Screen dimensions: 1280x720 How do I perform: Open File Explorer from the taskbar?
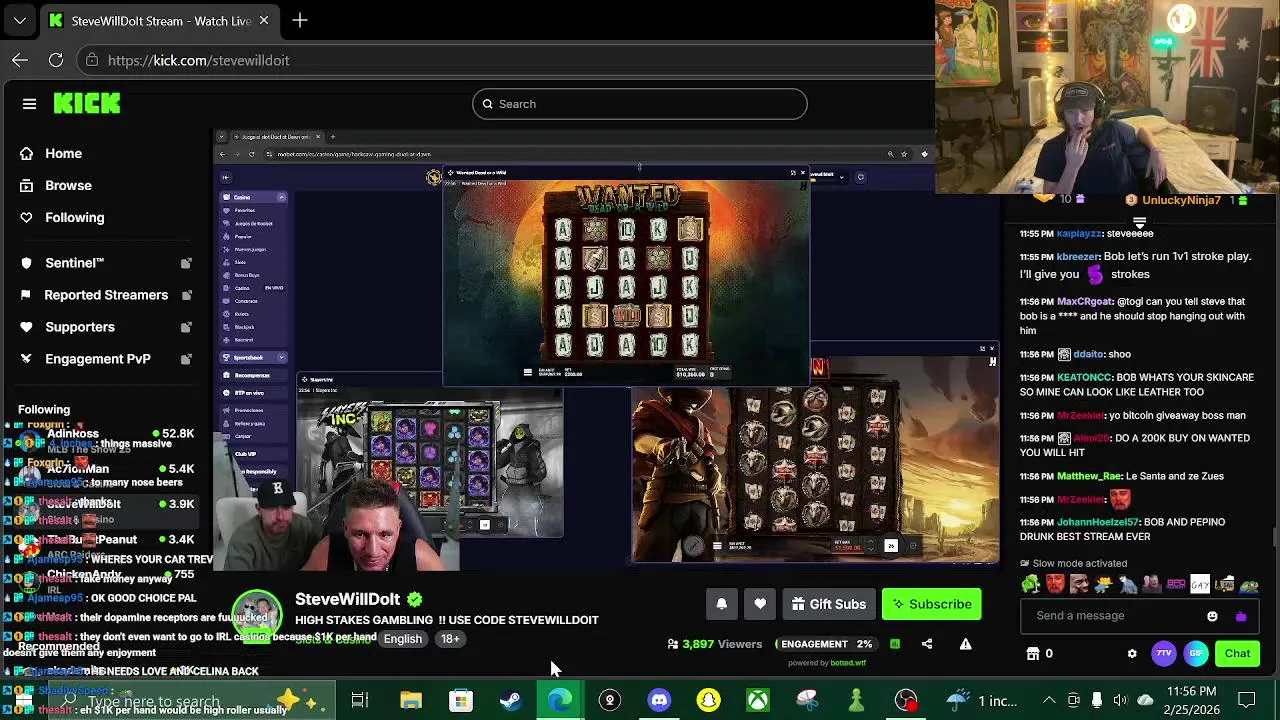(x=411, y=700)
